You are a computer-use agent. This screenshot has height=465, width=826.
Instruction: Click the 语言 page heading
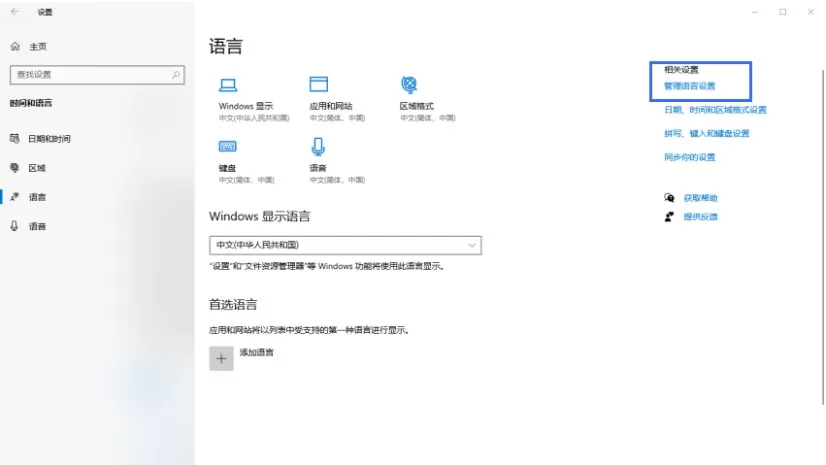click(x=225, y=46)
